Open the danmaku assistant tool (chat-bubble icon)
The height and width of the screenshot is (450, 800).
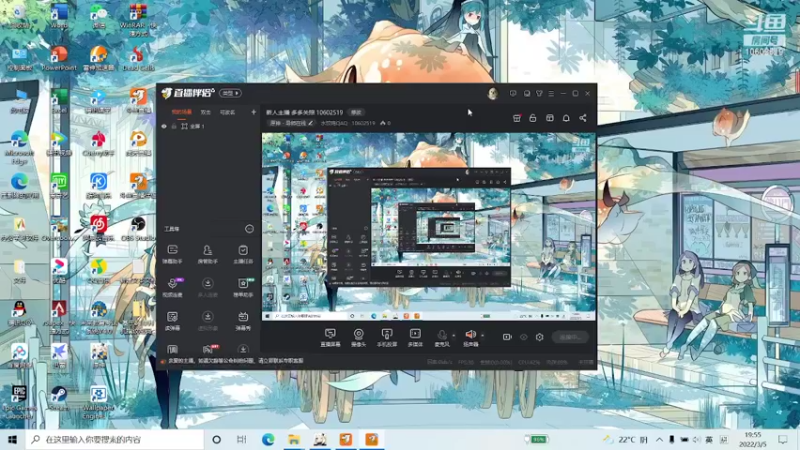tap(172, 253)
